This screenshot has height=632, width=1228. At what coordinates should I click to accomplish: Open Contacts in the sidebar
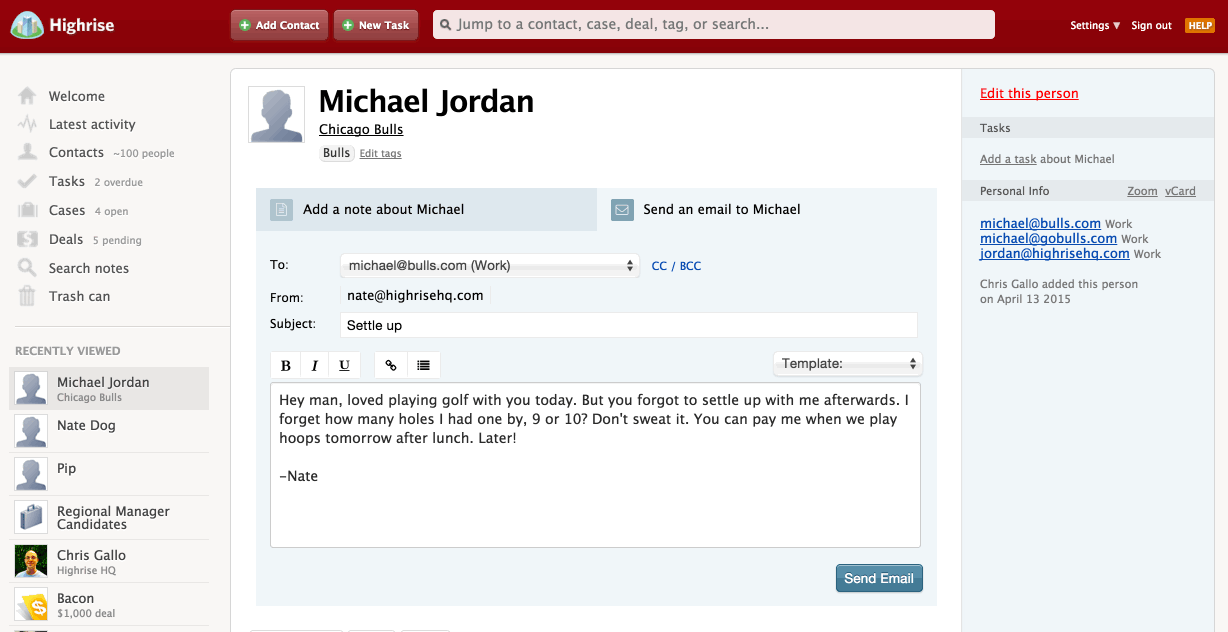click(x=76, y=152)
